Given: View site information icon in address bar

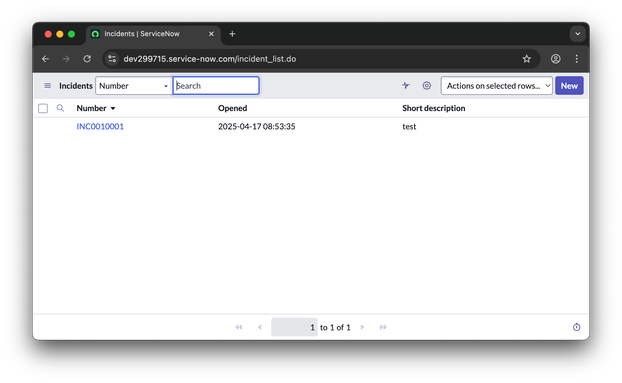Looking at the screenshot, I should [112, 59].
